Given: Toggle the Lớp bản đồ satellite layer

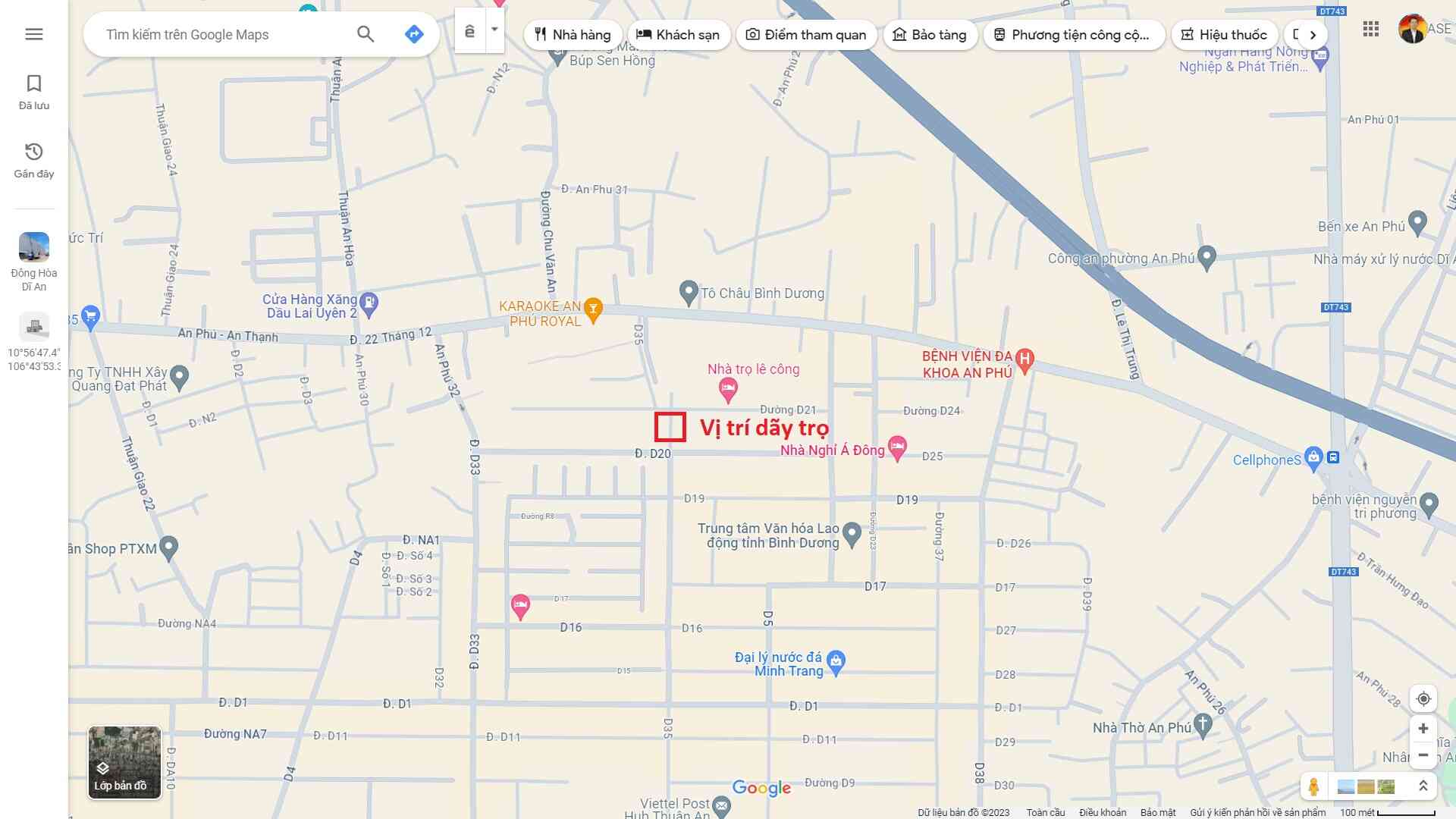Looking at the screenshot, I should [x=125, y=762].
